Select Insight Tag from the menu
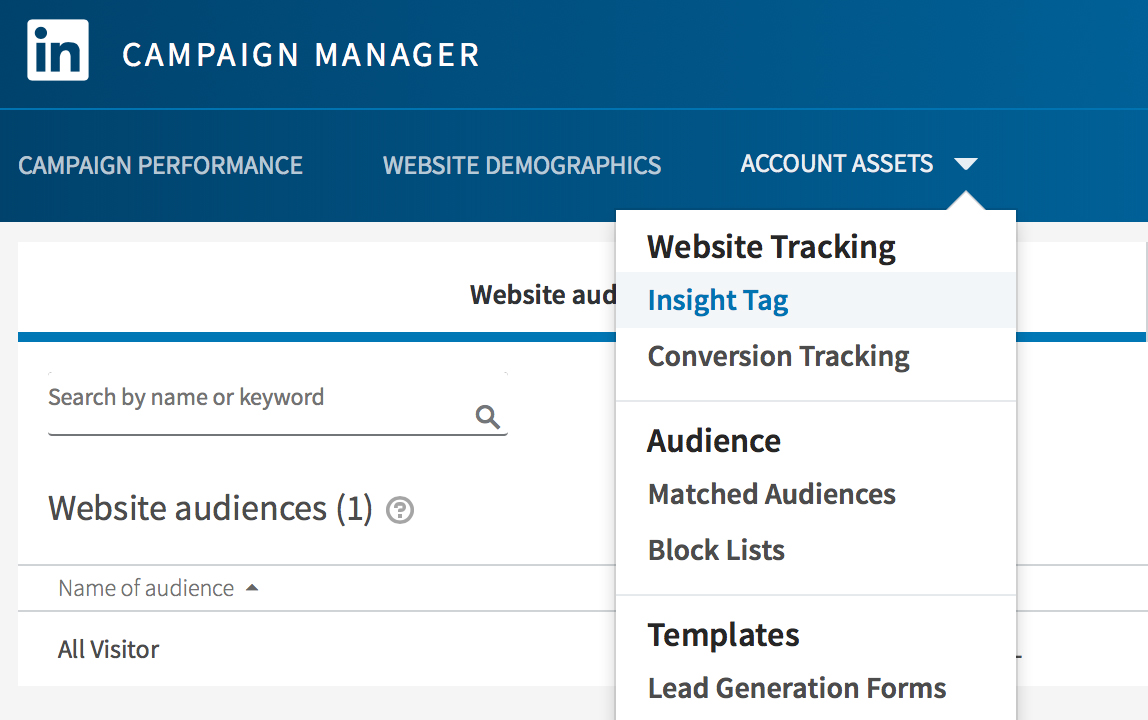Screen dimensions: 1148x720 tap(816, 300)
